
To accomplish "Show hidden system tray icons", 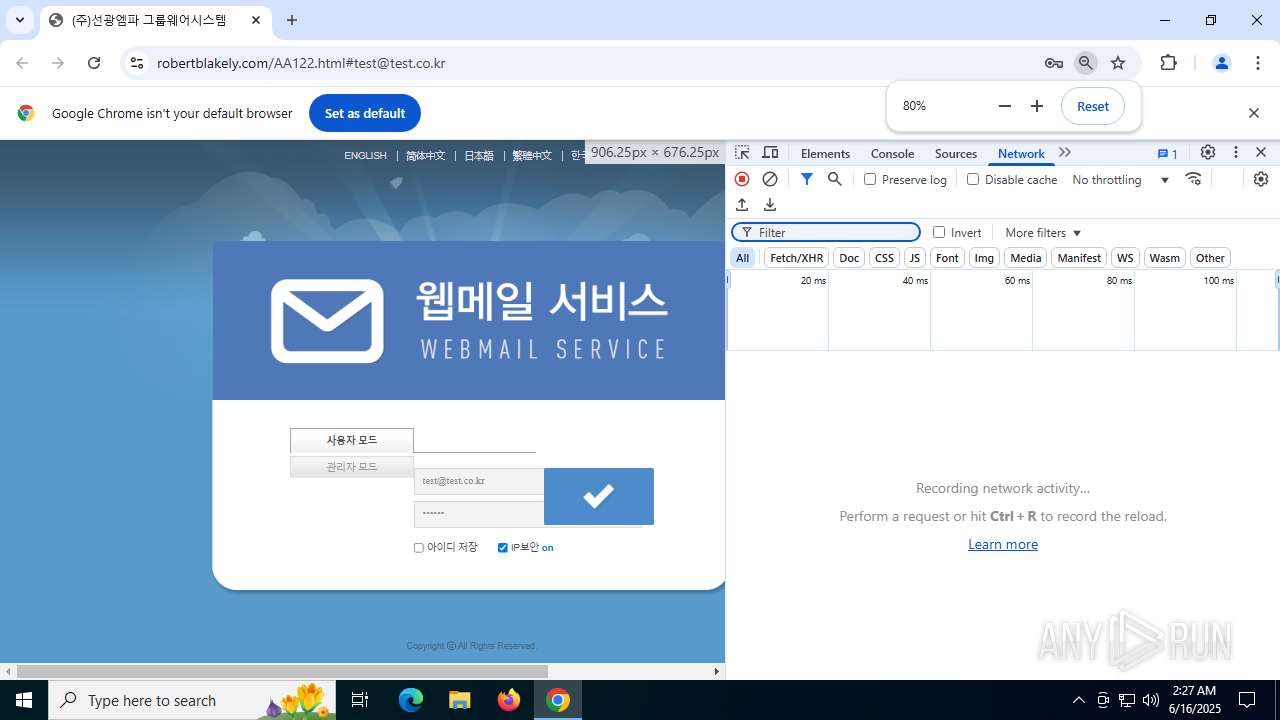I will (1078, 700).
